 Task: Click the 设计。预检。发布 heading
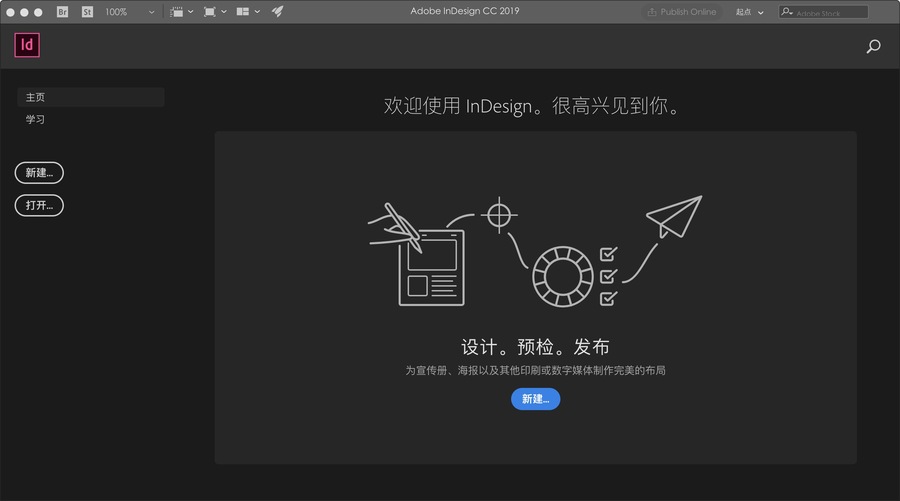click(536, 347)
